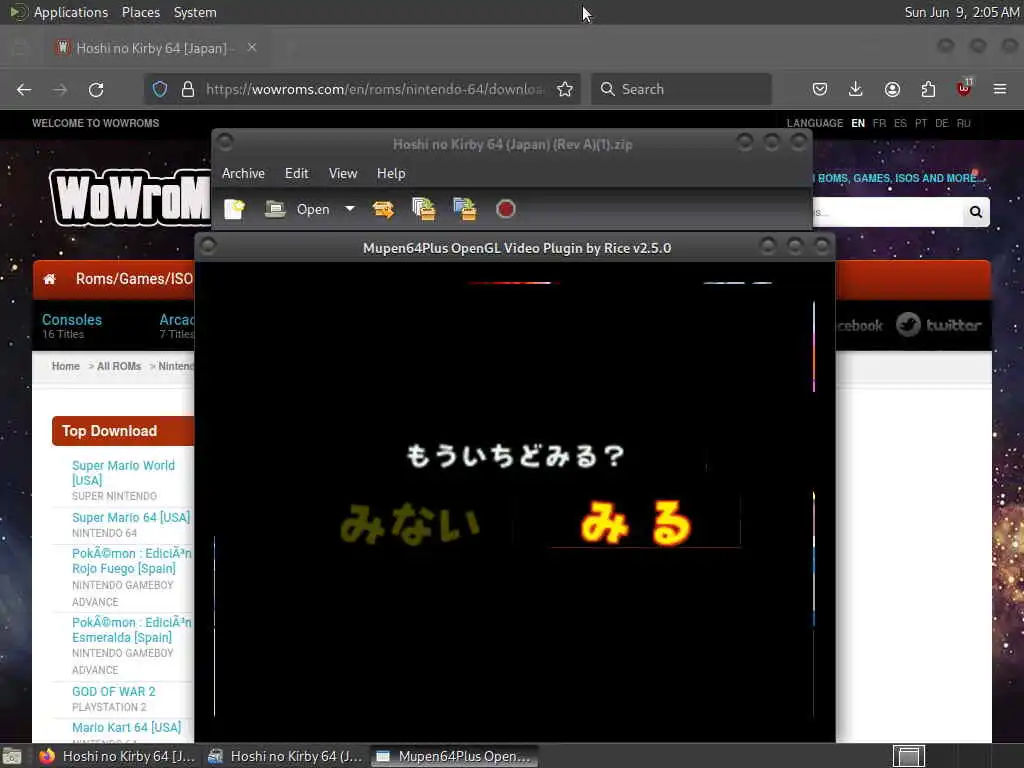Screen dimensions: 1024x768
Task: Click Firefox account icon
Action: (892, 89)
